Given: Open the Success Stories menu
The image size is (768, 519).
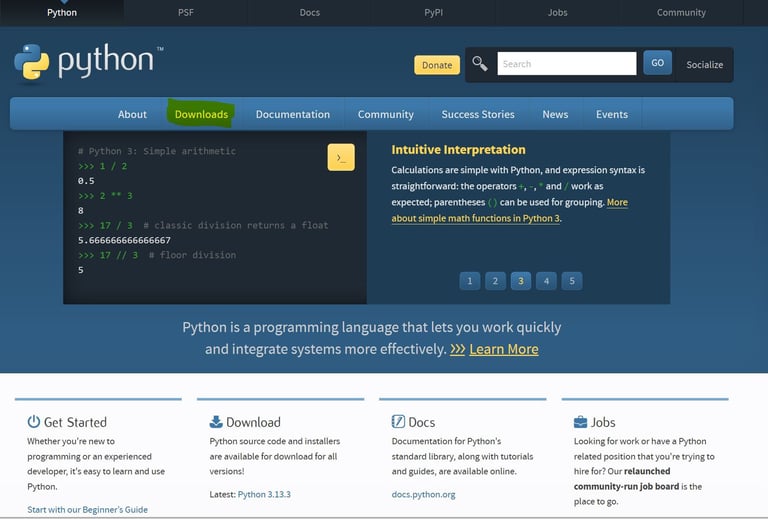Looking at the screenshot, I should pyautogui.click(x=478, y=114).
